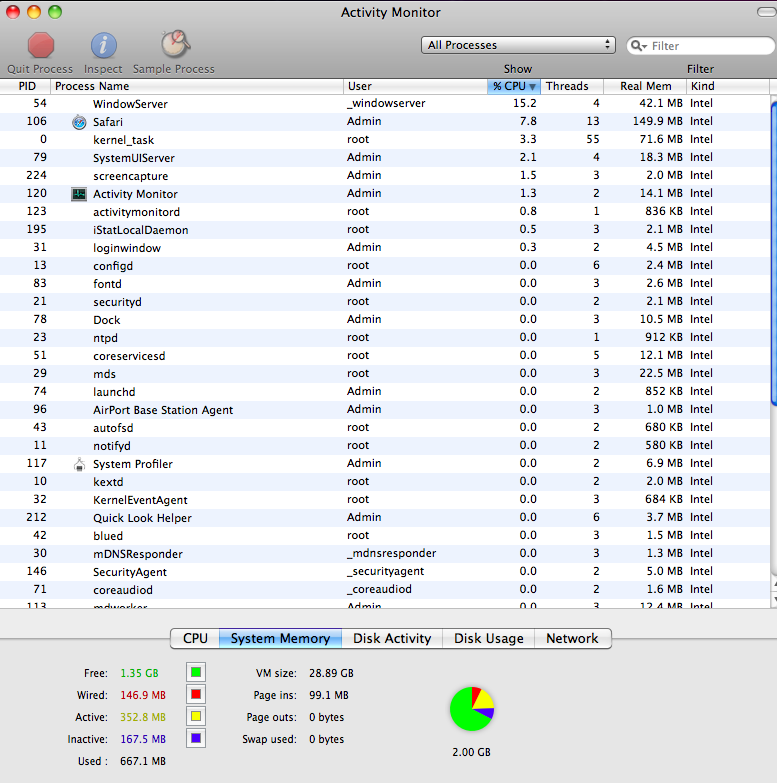Select the blued process
The height and width of the screenshot is (783, 777).
coord(385,535)
